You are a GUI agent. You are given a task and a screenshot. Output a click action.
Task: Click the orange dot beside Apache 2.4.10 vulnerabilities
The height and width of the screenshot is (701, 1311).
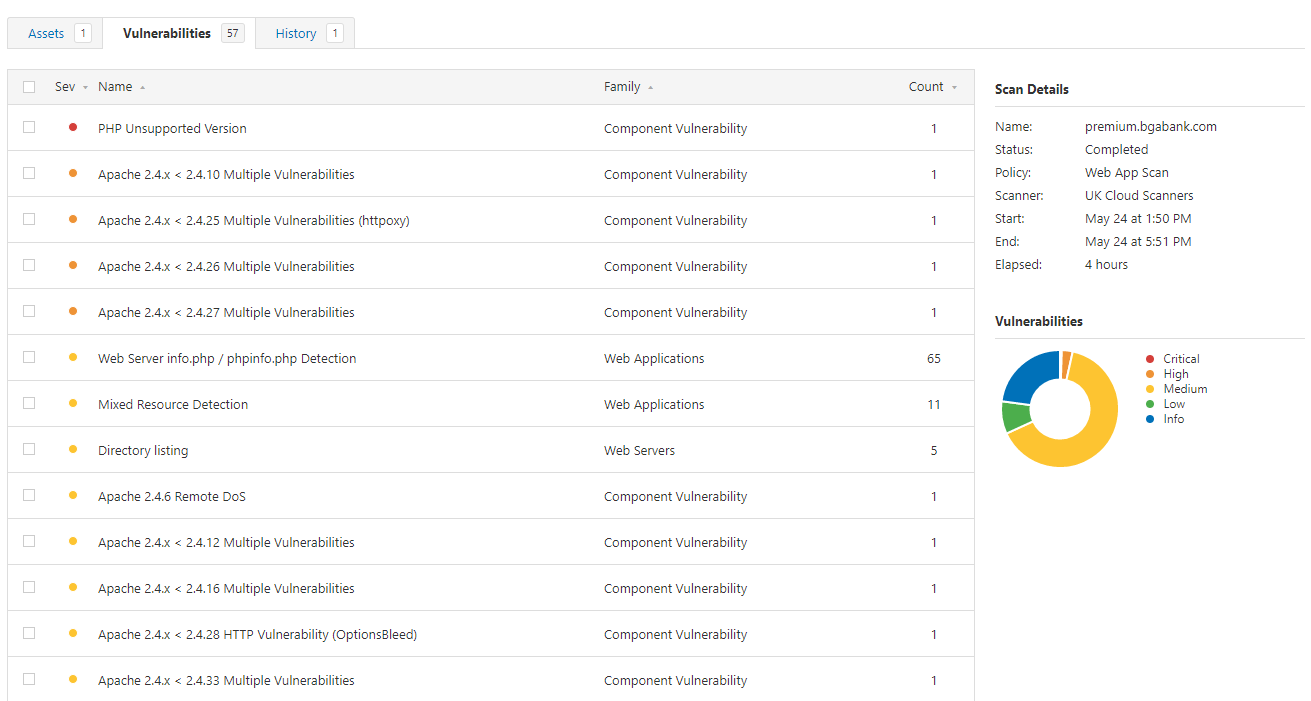73,173
